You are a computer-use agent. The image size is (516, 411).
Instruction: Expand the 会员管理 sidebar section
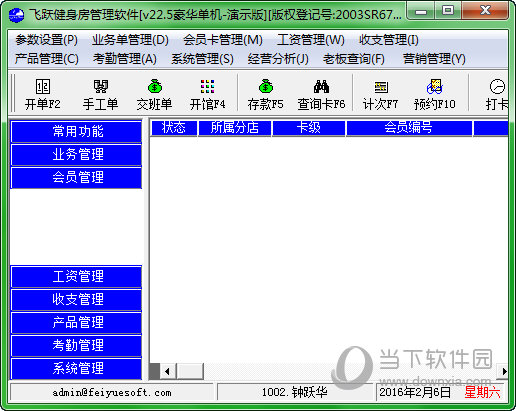[x=76, y=177]
